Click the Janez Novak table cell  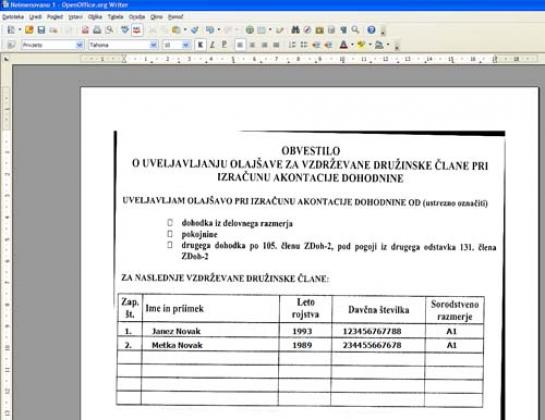211,331
